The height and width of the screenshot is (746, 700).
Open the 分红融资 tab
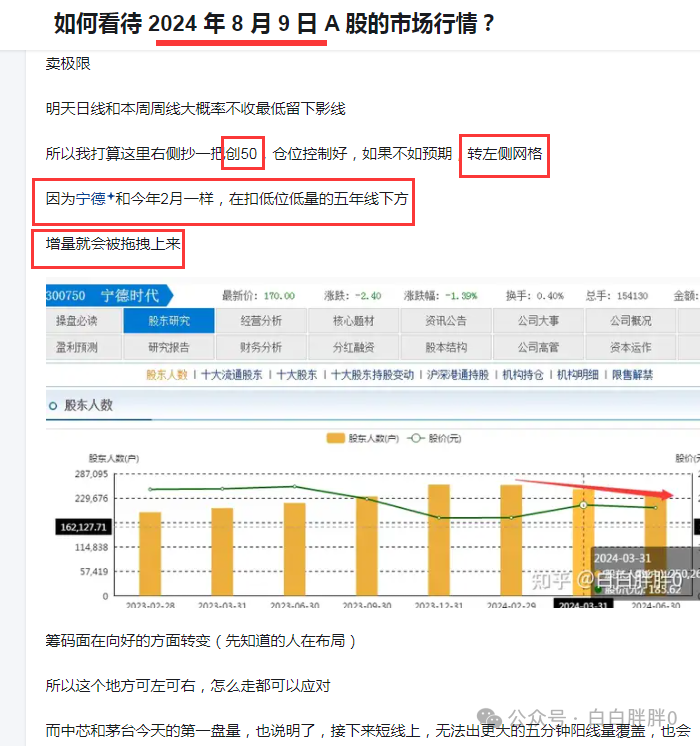pyautogui.click(x=353, y=347)
